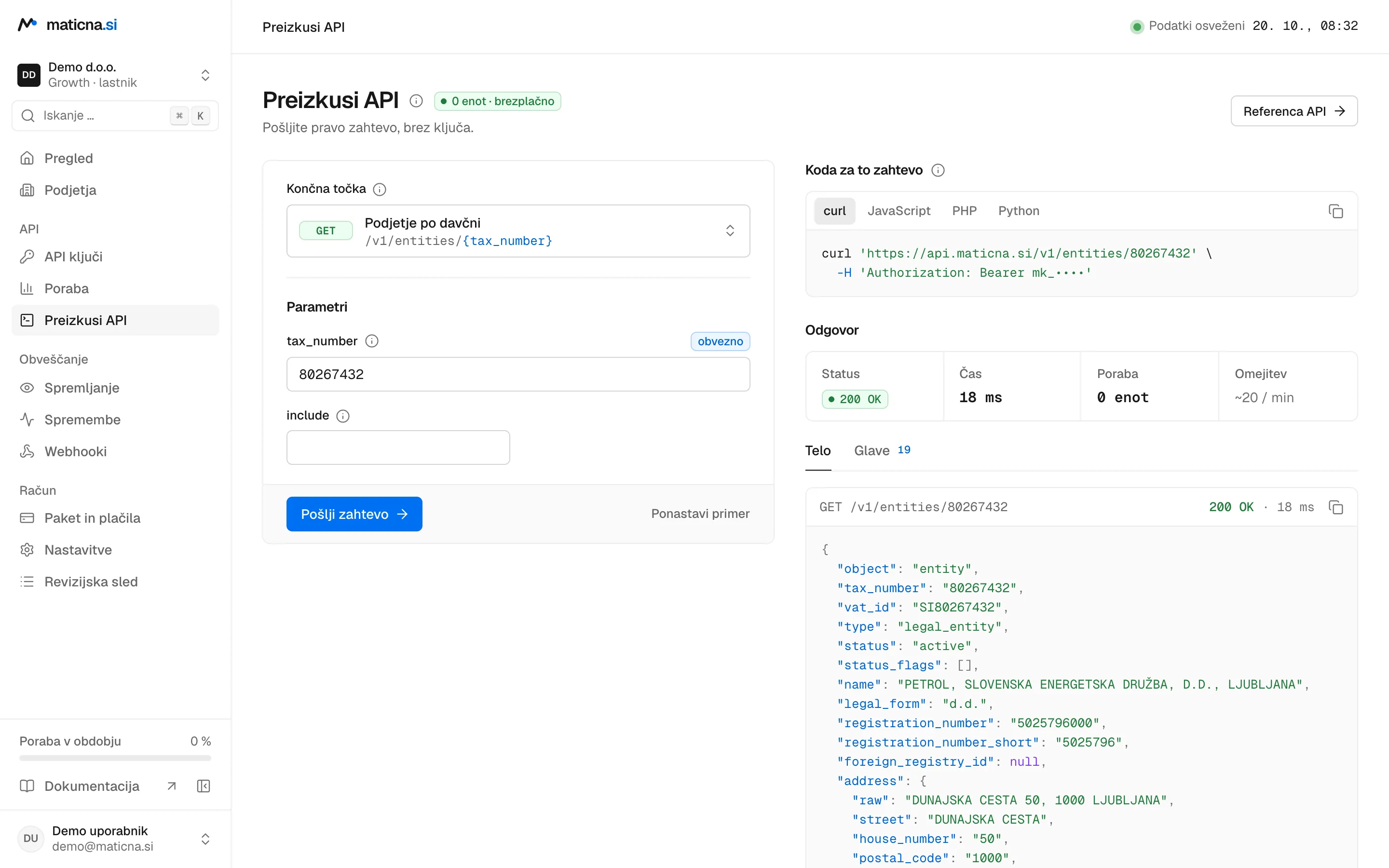Collapse the sidebar panel icon
This screenshot has height=868, width=1389.
(x=204, y=786)
